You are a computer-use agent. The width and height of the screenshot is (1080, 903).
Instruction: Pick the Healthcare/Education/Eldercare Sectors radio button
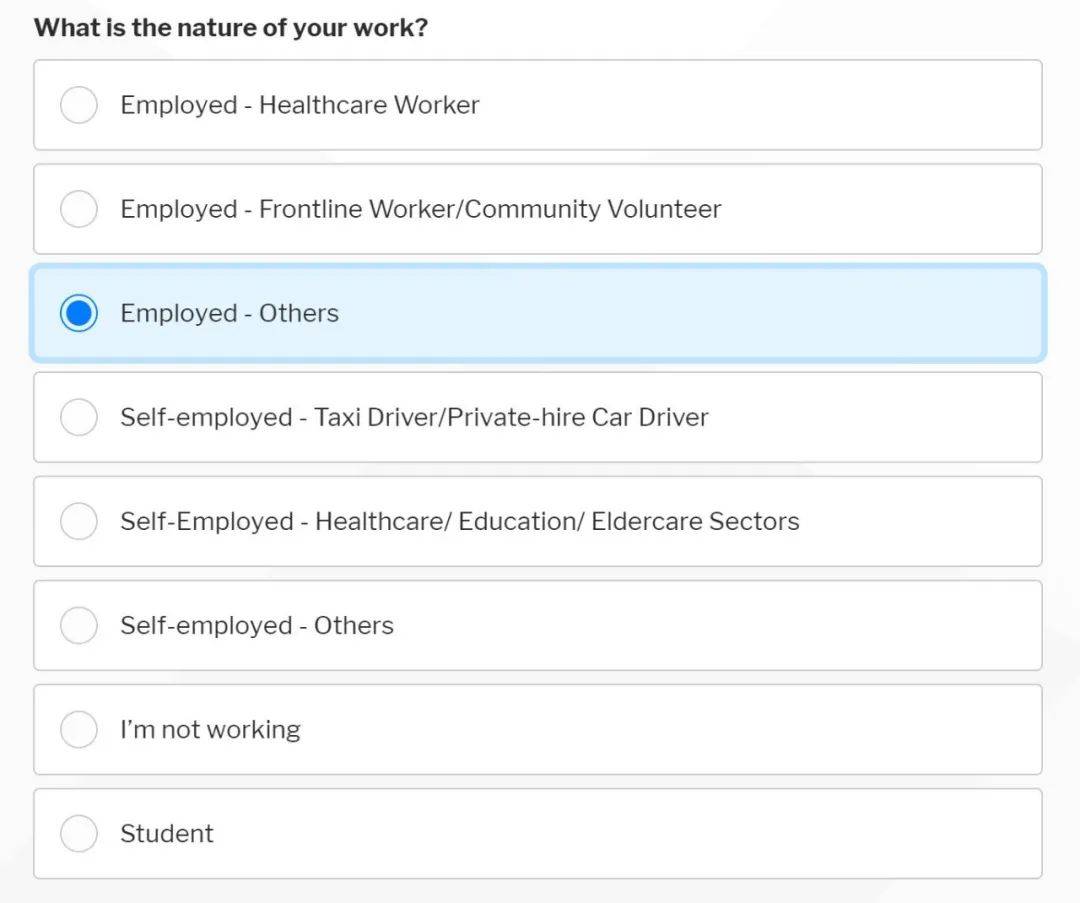tap(79, 521)
